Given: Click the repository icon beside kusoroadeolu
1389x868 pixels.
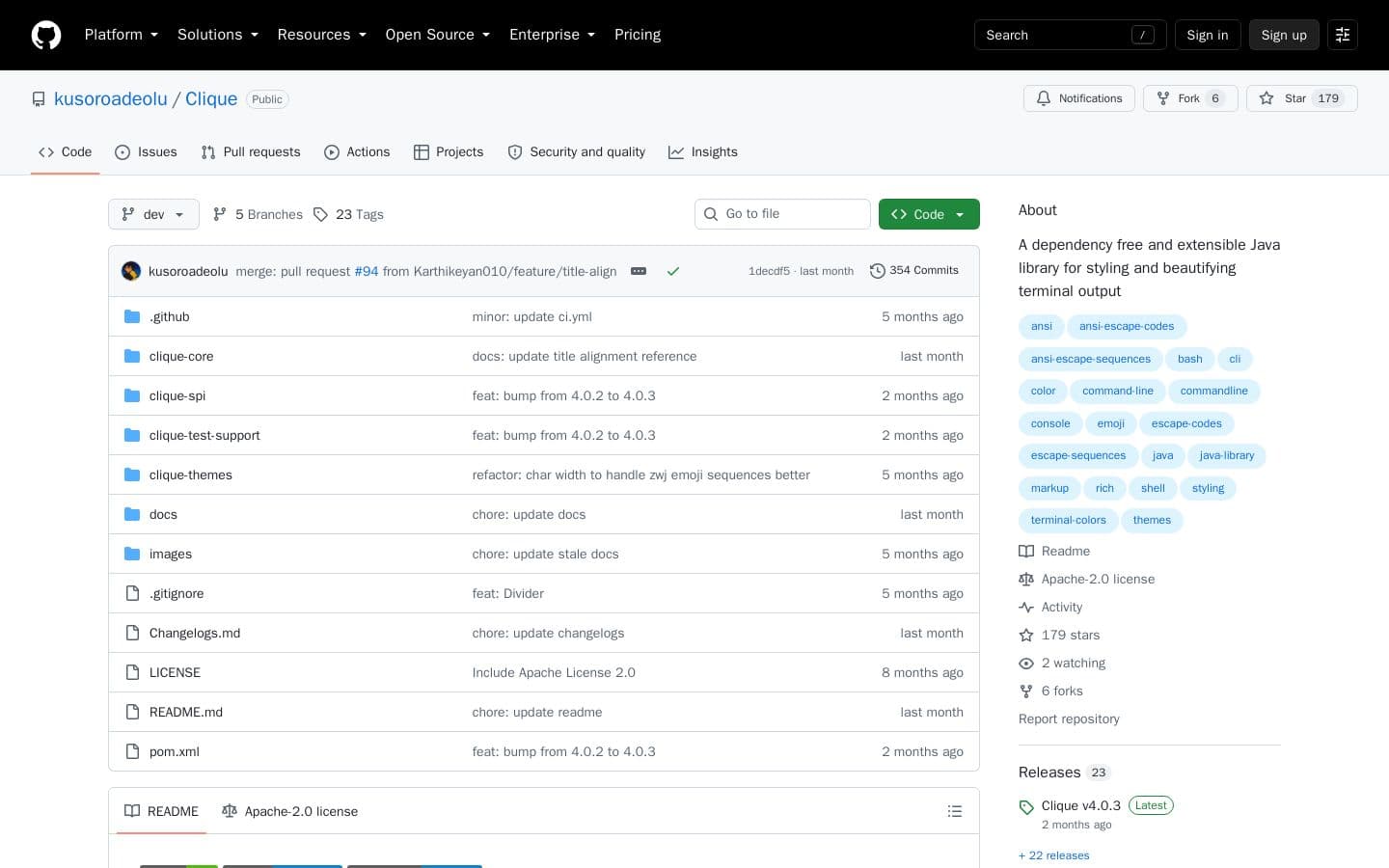Looking at the screenshot, I should [39, 99].
